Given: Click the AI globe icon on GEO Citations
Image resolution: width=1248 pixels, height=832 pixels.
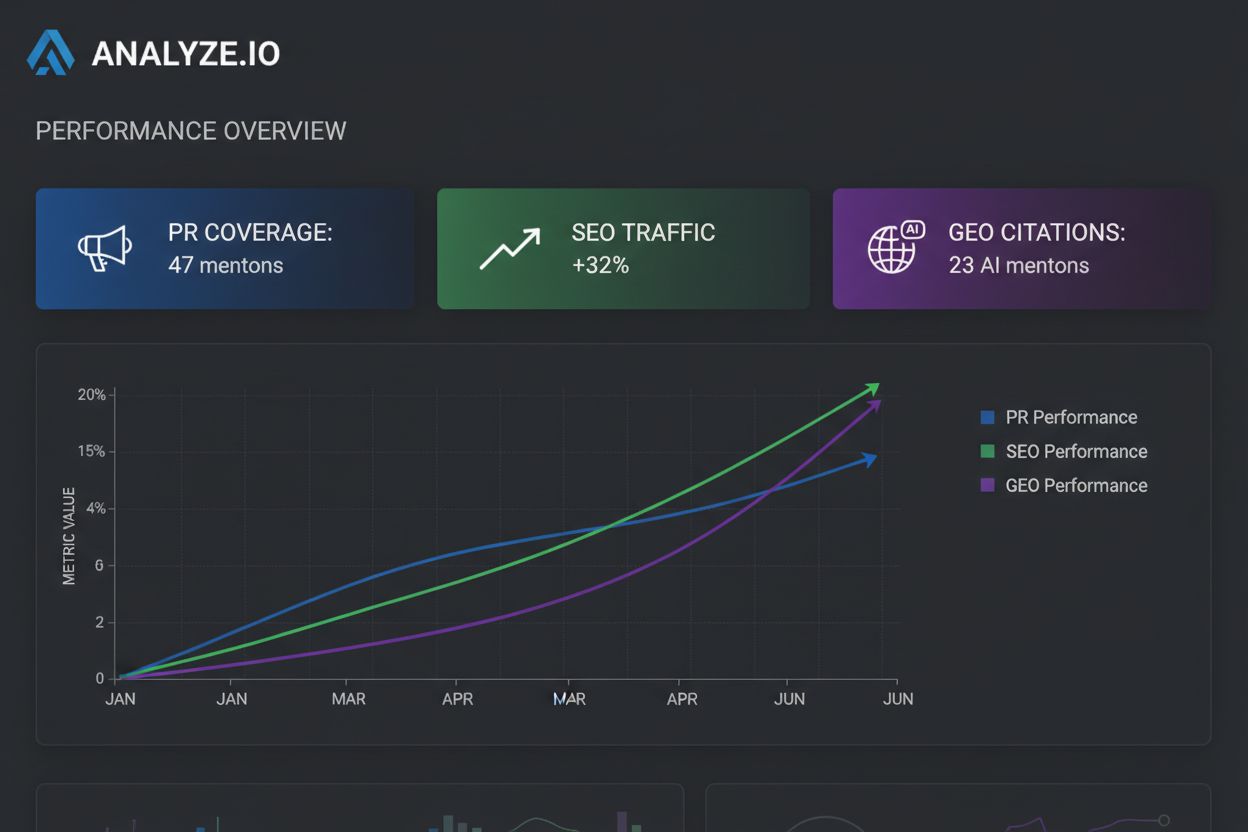Looking at the screenshot, I should 893,248.
